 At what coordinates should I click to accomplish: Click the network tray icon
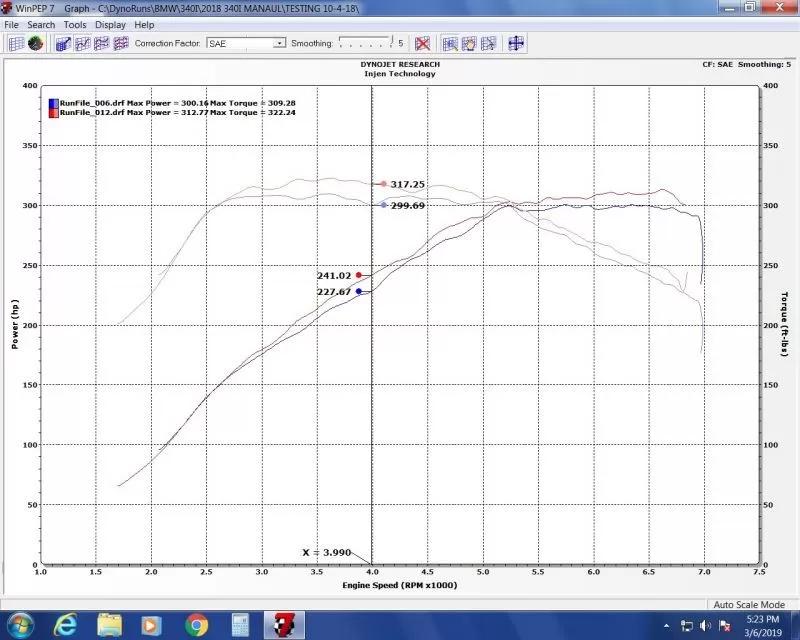[687, 626]
